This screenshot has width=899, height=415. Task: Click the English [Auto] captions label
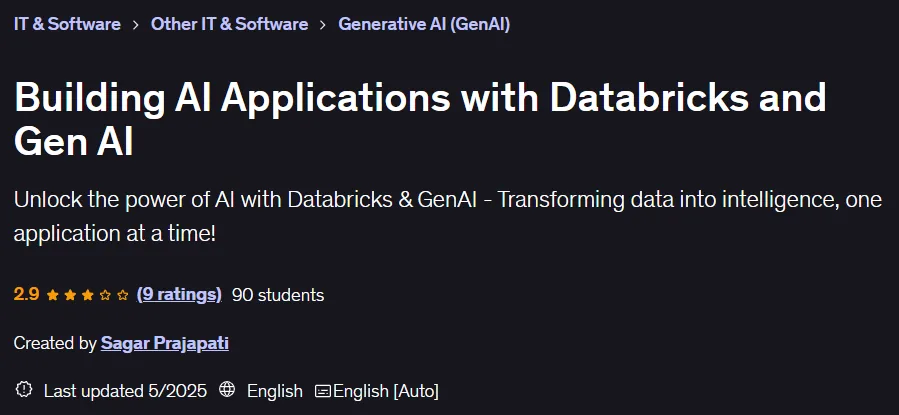(386, 391)
